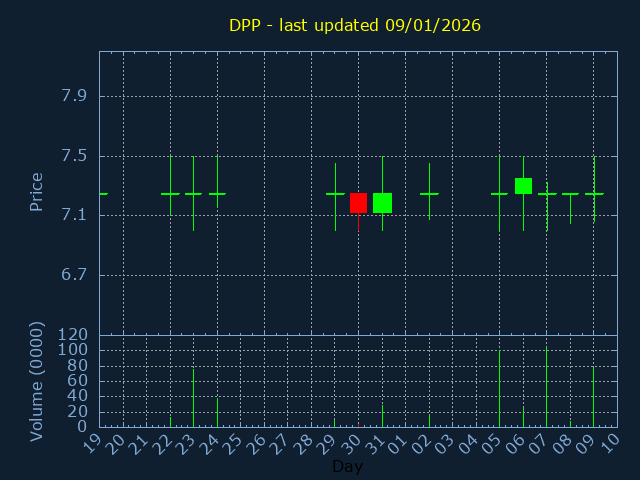The height and width of the screenshot is (480, 640).
Task: Click the day 09 x-axis tick label
Action: point(587,442)
